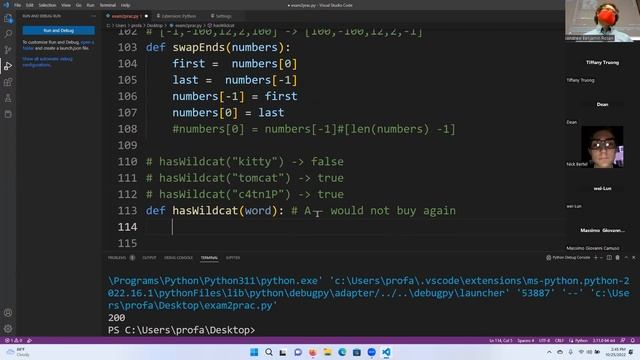The height and width of the screenshot is (360, 640).
Task: Open the Run menu
Action: [x=90, y=5]
